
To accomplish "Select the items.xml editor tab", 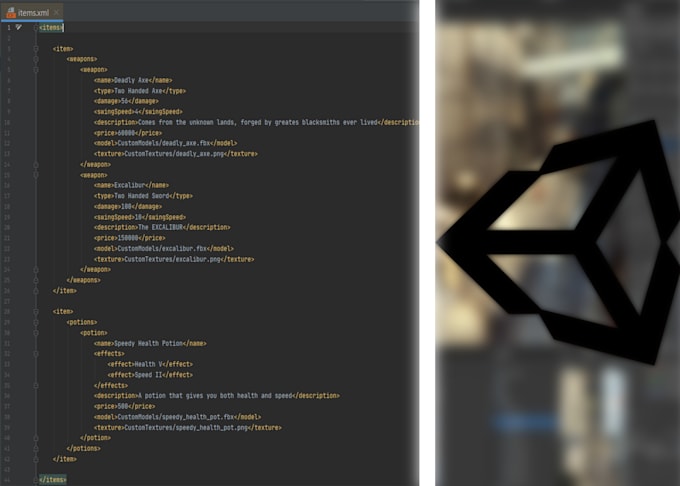I will point(33,13).
